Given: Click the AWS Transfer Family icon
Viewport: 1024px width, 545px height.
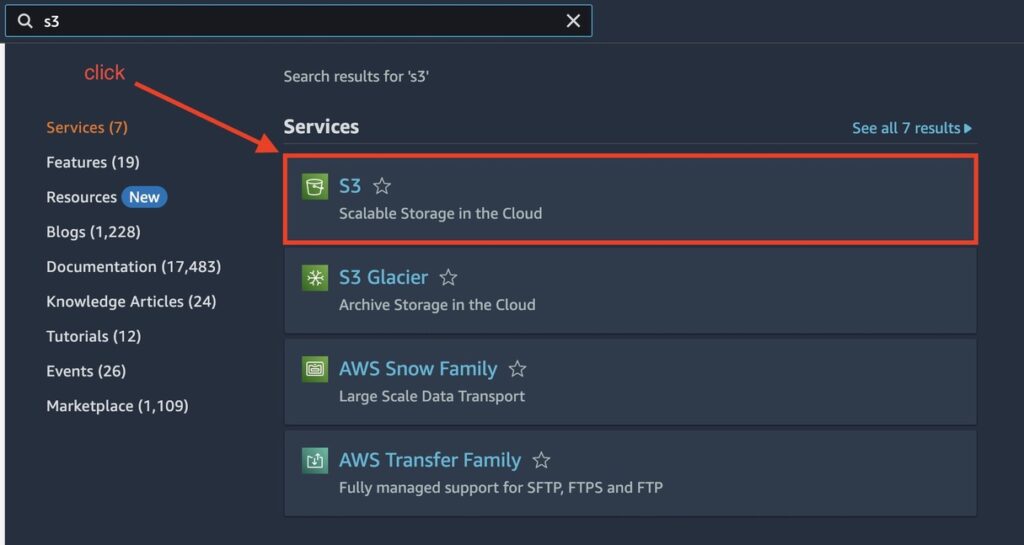Looking at the screenshot, I should pos(315,461).
